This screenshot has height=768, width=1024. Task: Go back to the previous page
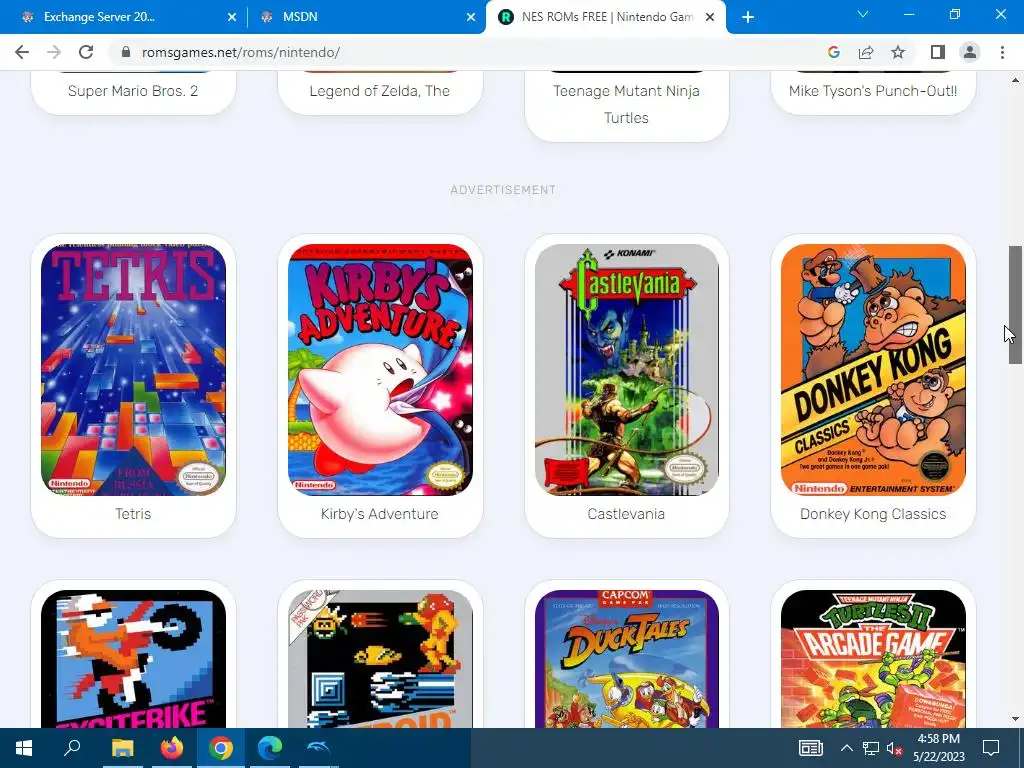22,52
